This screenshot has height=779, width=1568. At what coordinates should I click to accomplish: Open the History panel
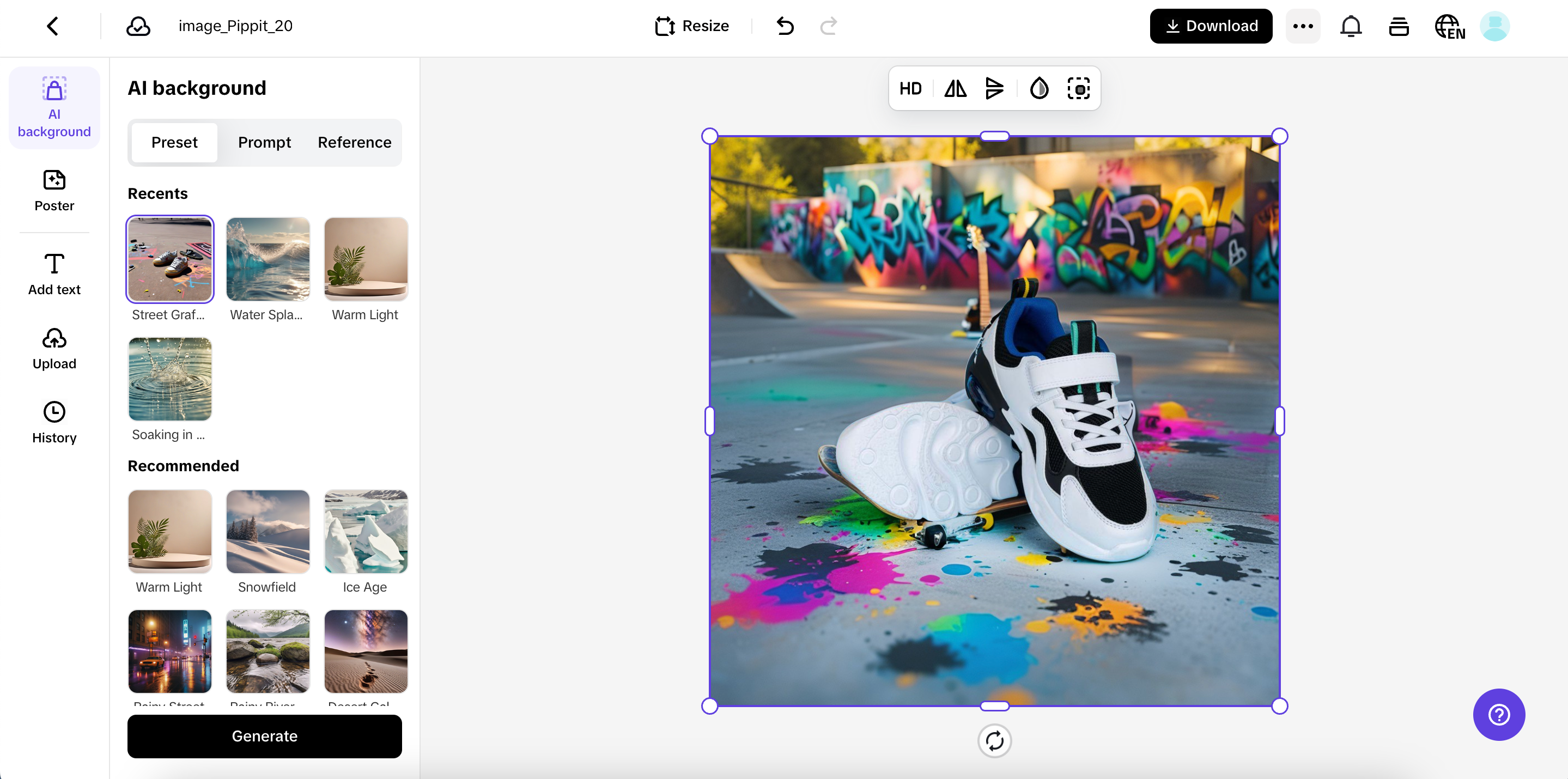[54, 422]
